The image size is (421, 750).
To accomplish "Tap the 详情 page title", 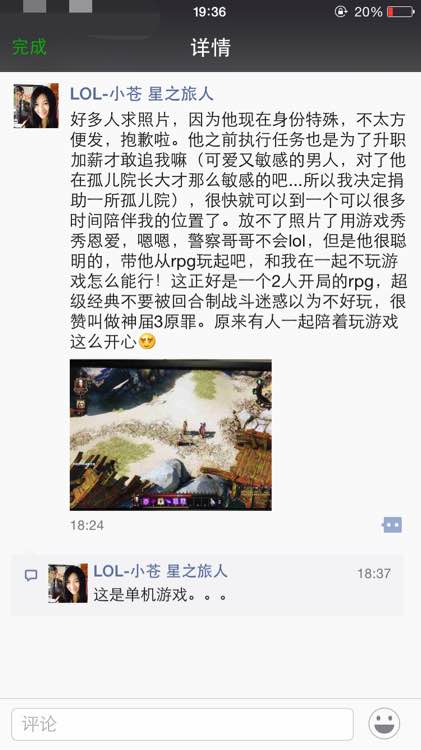I will click(210, 47).
